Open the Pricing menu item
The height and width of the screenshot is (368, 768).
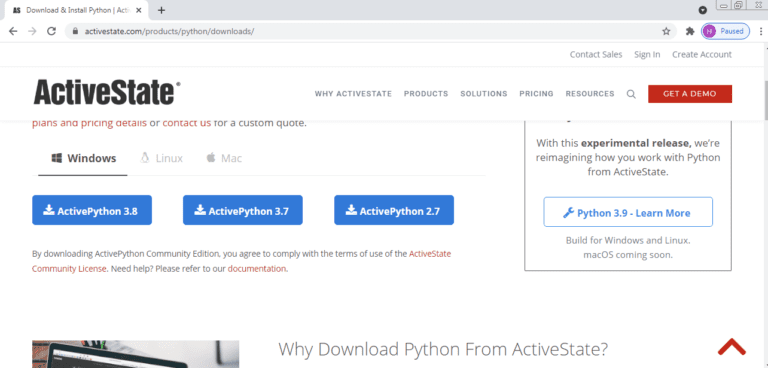pyautogui.click(x=536, y=94)
